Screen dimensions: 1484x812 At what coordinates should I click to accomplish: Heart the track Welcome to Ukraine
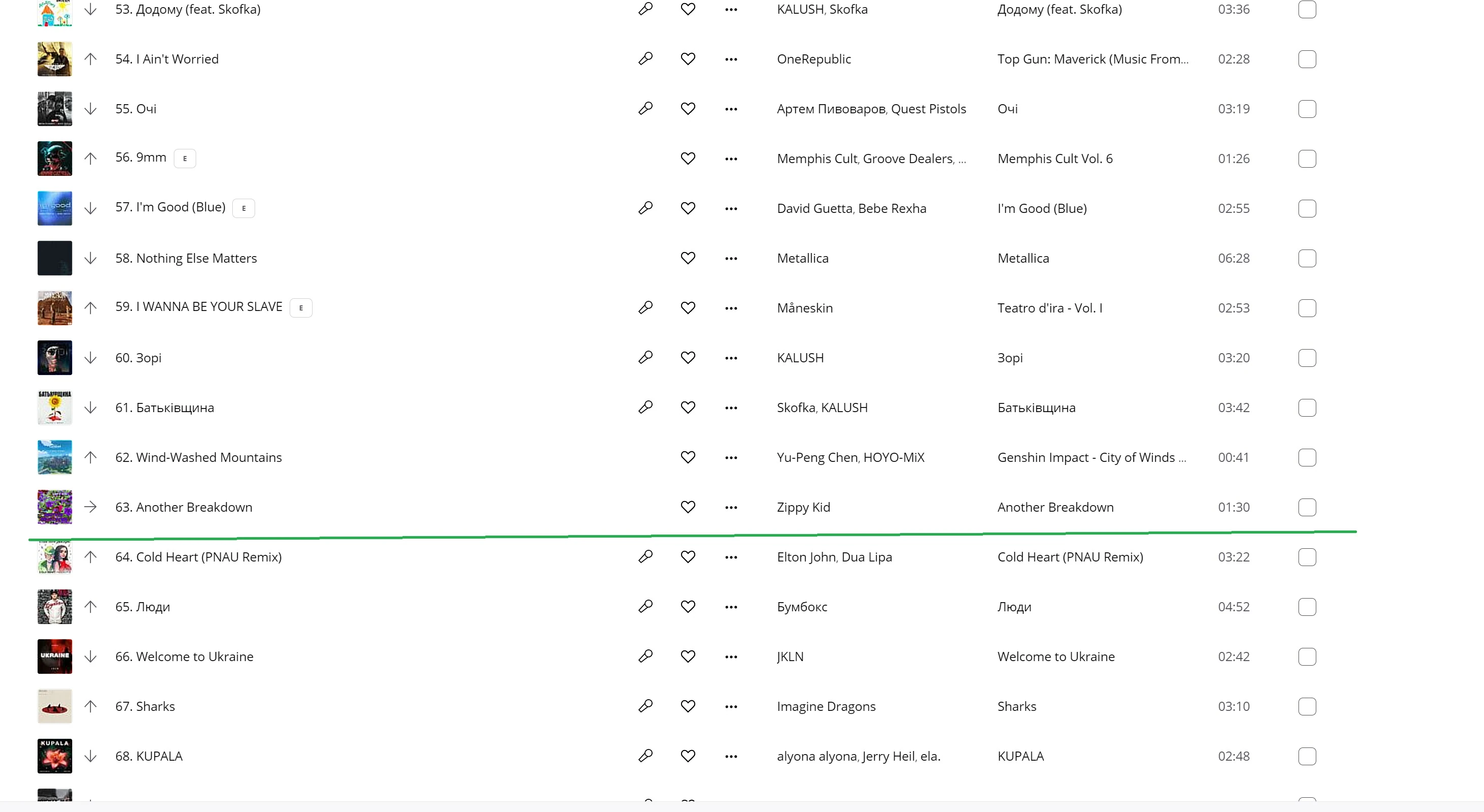pos(688,657)
